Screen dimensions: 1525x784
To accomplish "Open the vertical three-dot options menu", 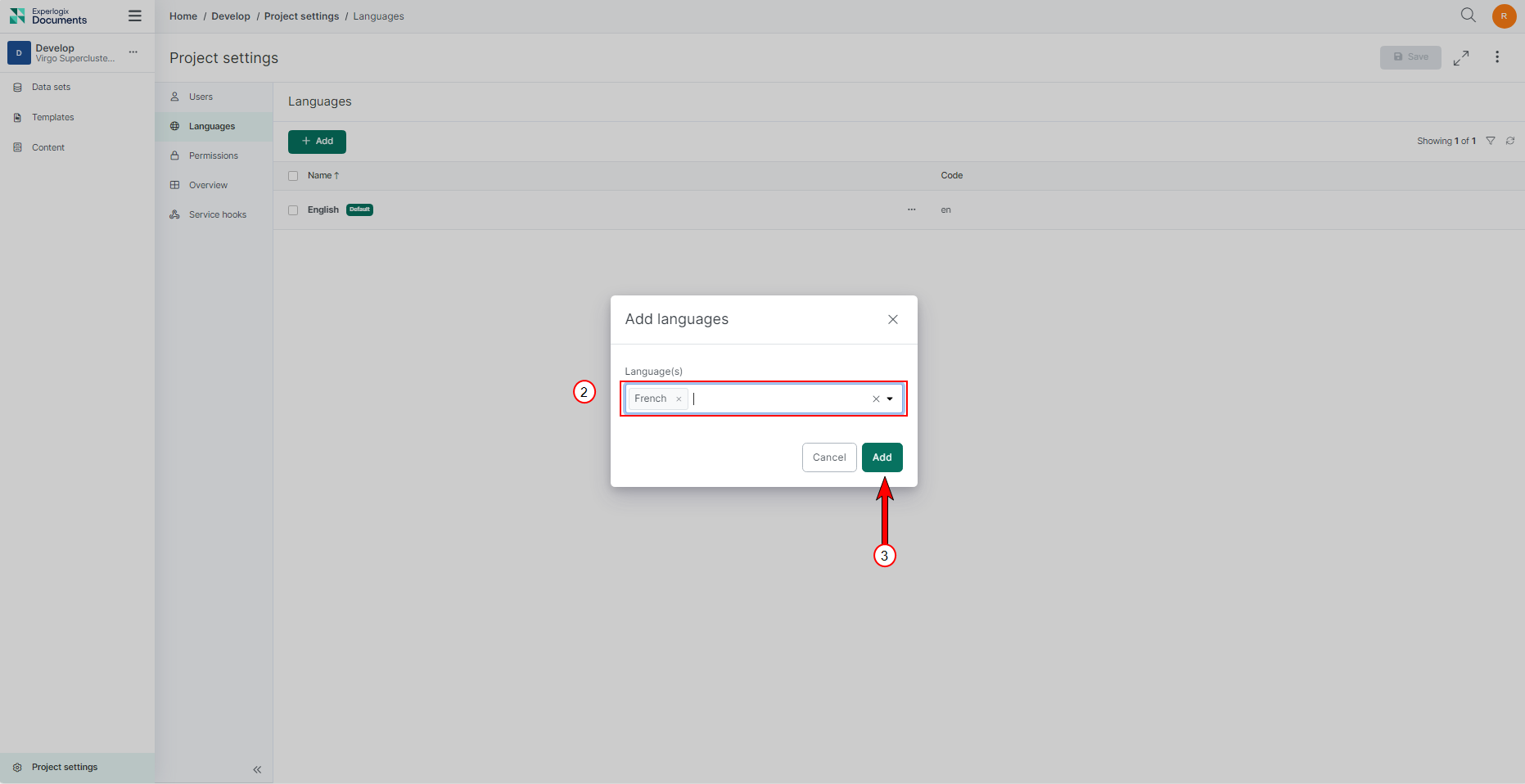I will point(1497,57).
